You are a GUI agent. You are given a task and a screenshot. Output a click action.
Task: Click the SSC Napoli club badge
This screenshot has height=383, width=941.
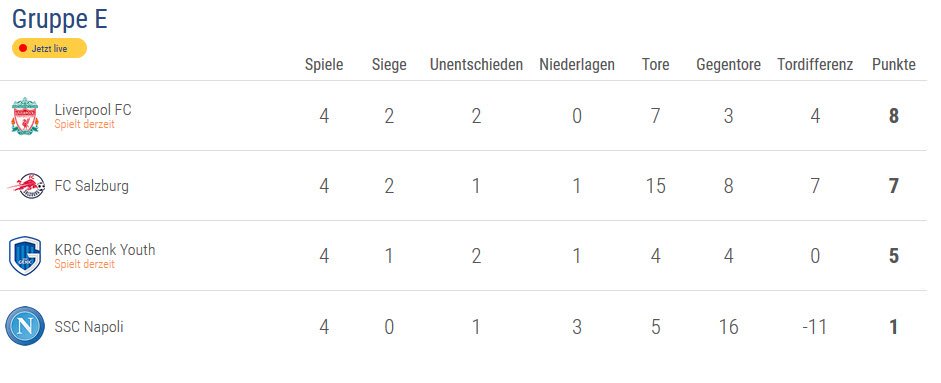tap(25, 327)
